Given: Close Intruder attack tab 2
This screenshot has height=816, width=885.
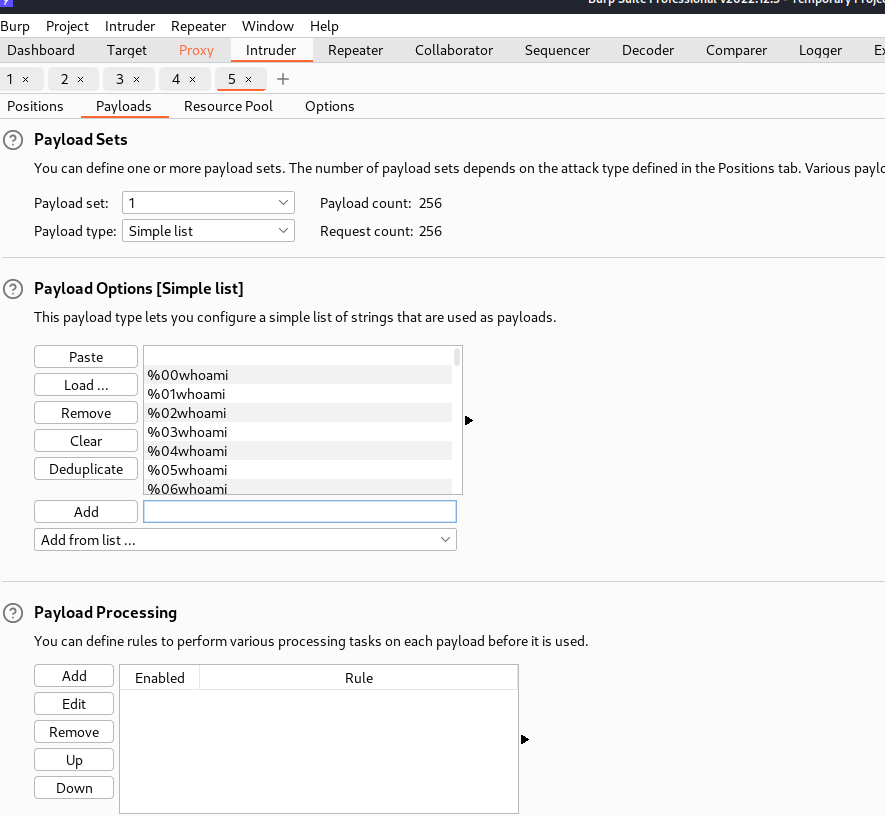Looking at the screenshot, I should pos(80,80).
